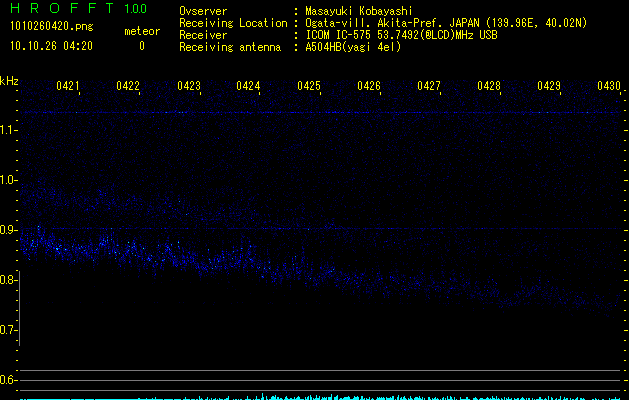Select the 0428 time marker
Image resolution: width=629 pixels, height=400 pixels.
coord(489,87)
